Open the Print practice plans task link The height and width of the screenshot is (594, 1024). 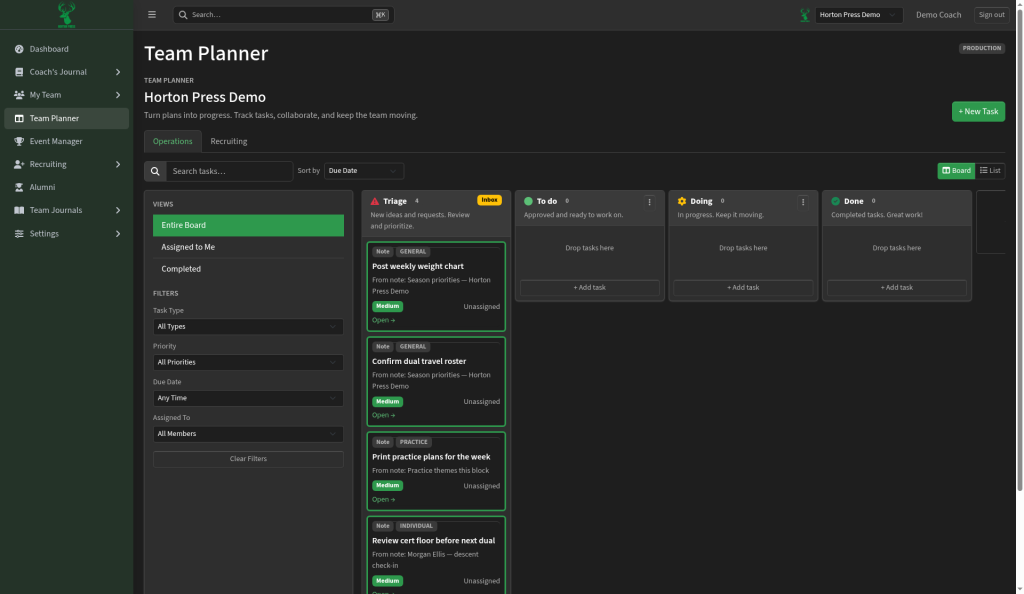click(383, 499)
